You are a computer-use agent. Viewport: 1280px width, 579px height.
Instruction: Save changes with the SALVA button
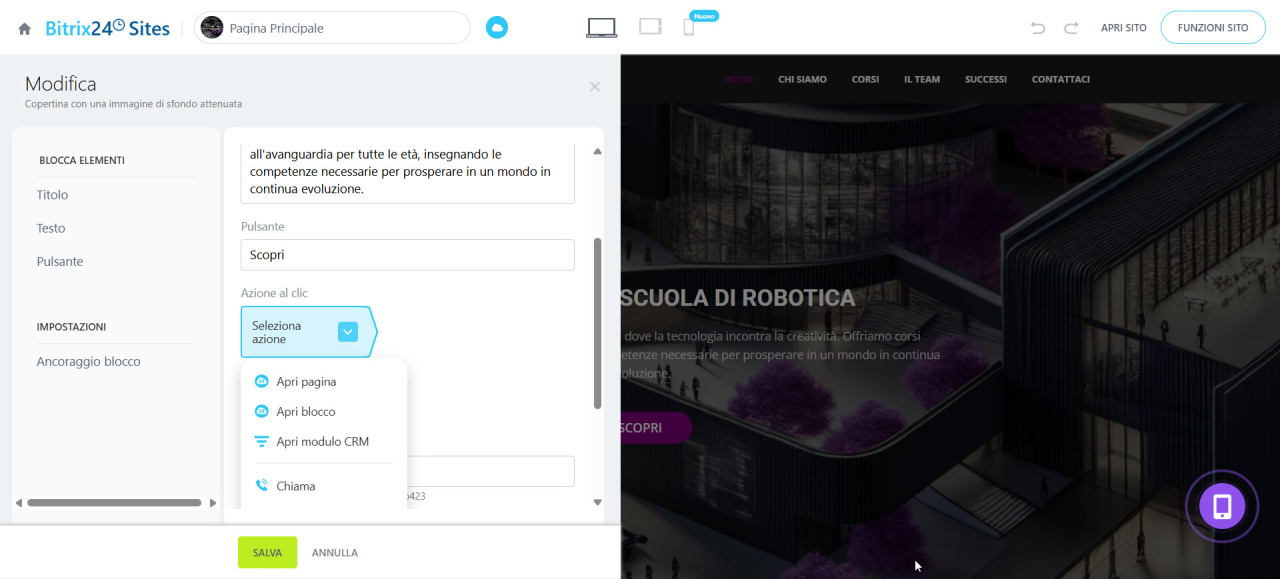point(267,553)
